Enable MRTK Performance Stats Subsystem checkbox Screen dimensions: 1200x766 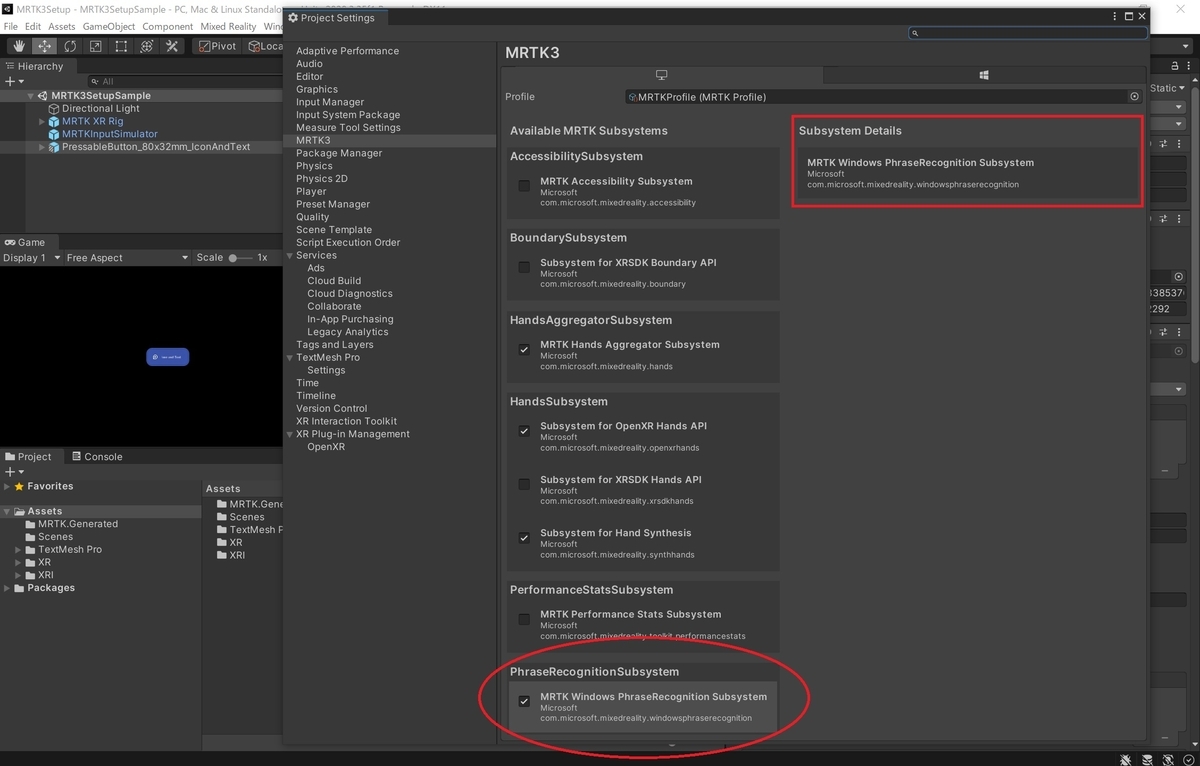click(524, 619)
